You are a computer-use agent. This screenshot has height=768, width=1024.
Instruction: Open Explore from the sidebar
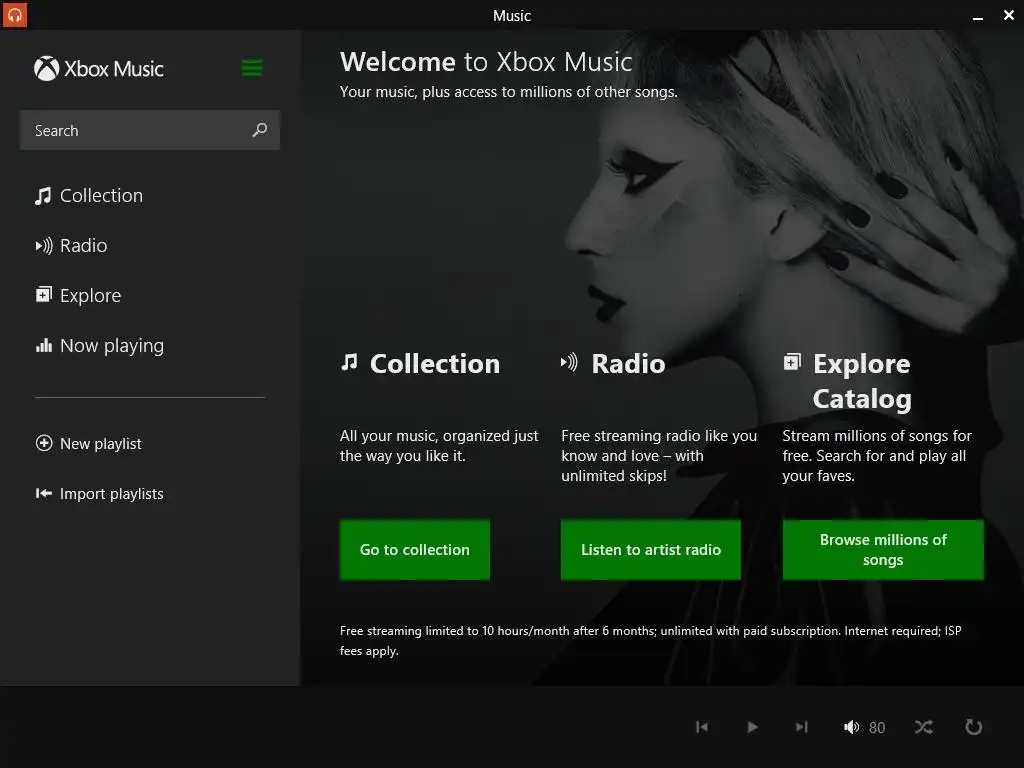(x=78, y=295)
